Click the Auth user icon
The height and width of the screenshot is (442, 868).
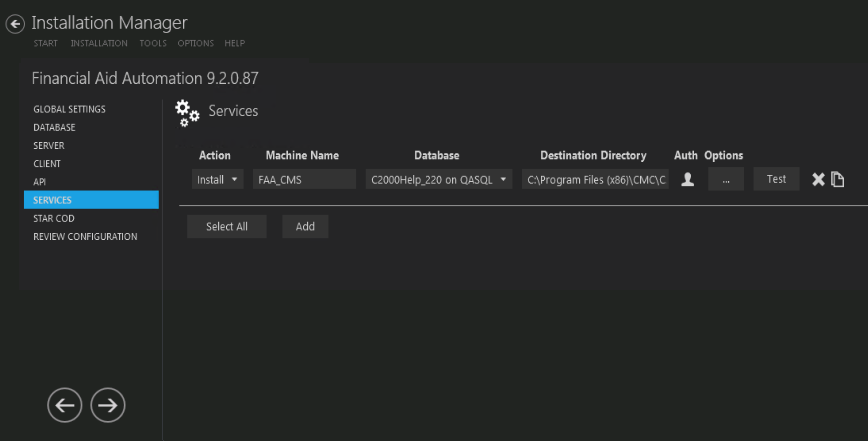pos(688,179)
